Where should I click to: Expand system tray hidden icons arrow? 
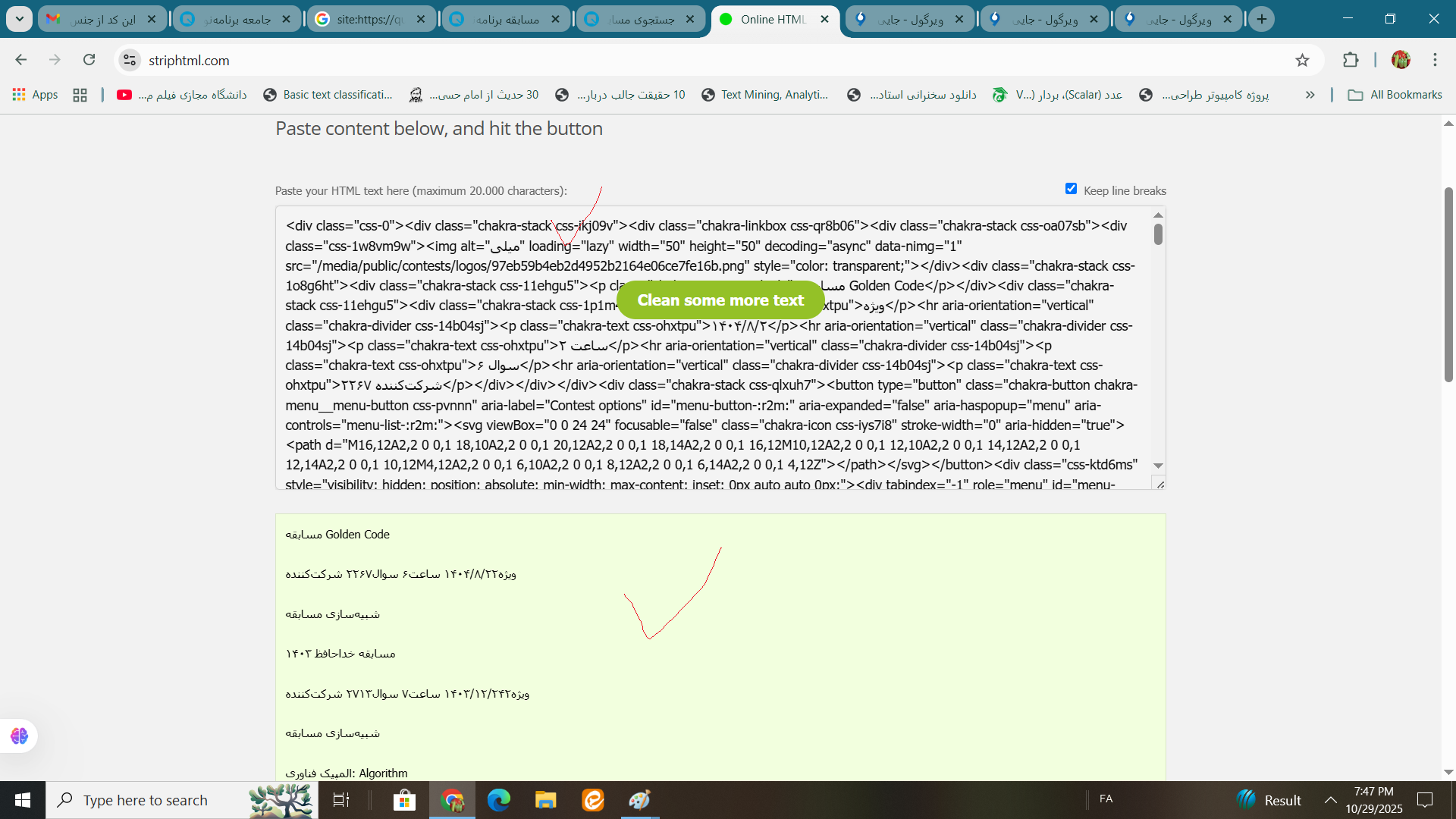[x=1330, y=800]
